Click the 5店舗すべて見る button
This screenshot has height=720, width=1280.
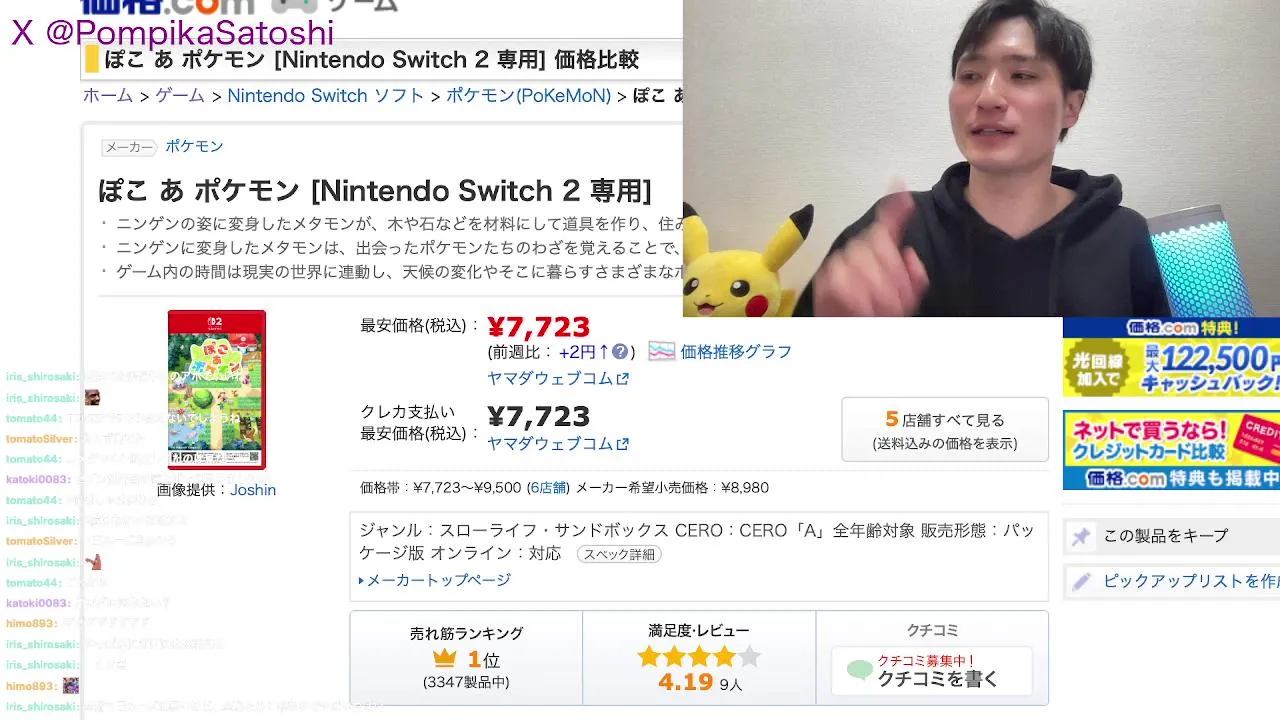pos(945,430)
